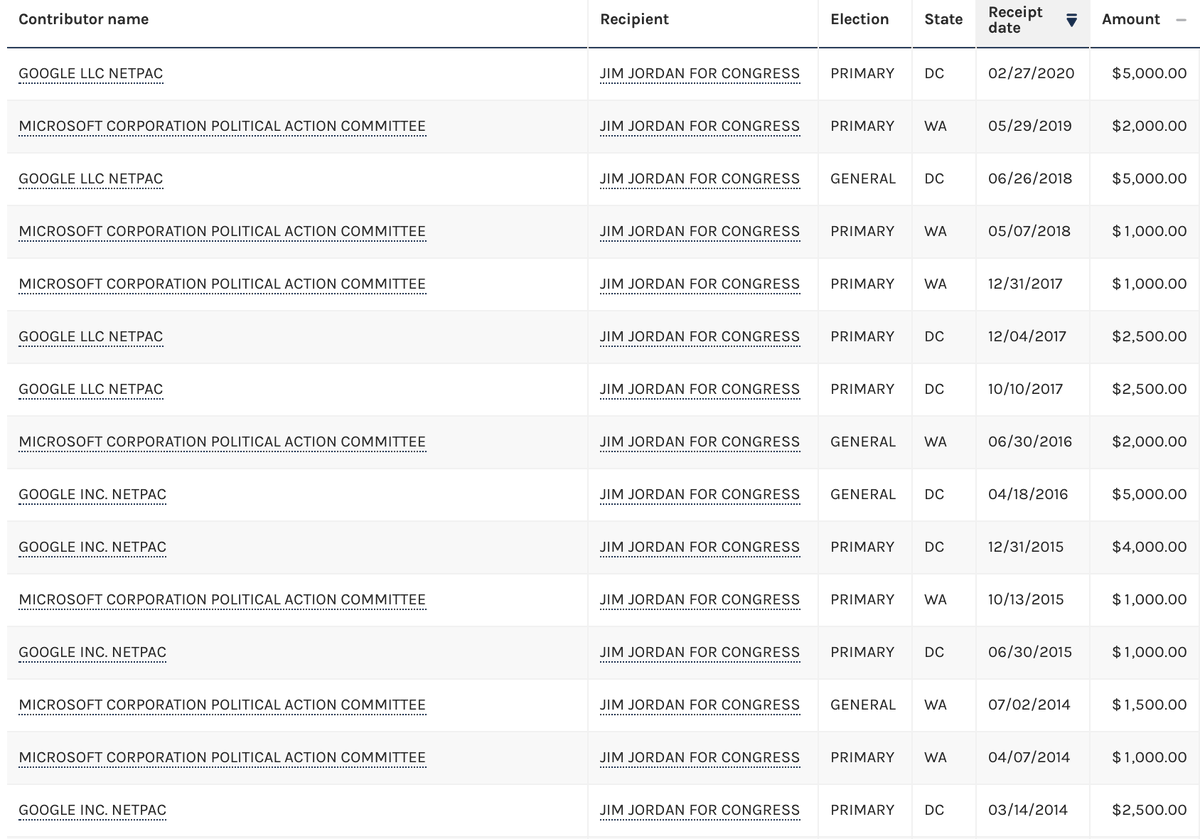Open Google Inc. NETPAC link dated 04/18/2016
This screenshot has width=1200, height=839.
93,494
